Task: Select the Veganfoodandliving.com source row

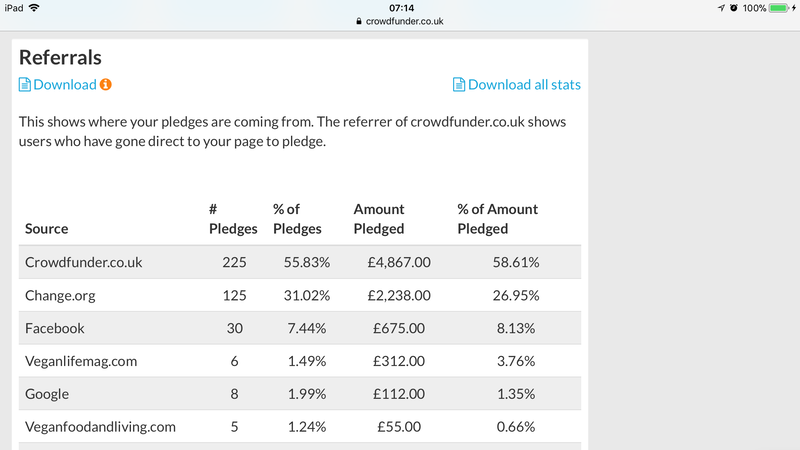Action: [x=100, y=427]
